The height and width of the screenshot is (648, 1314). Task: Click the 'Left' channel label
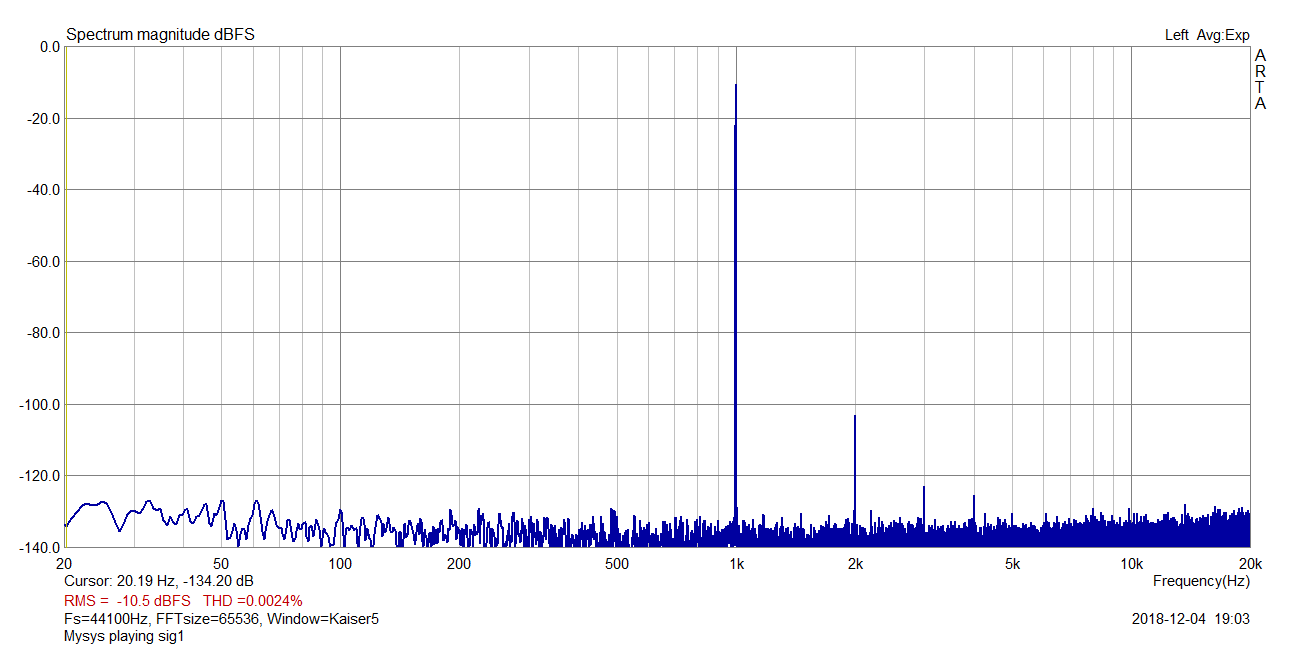coord(1177,35)
